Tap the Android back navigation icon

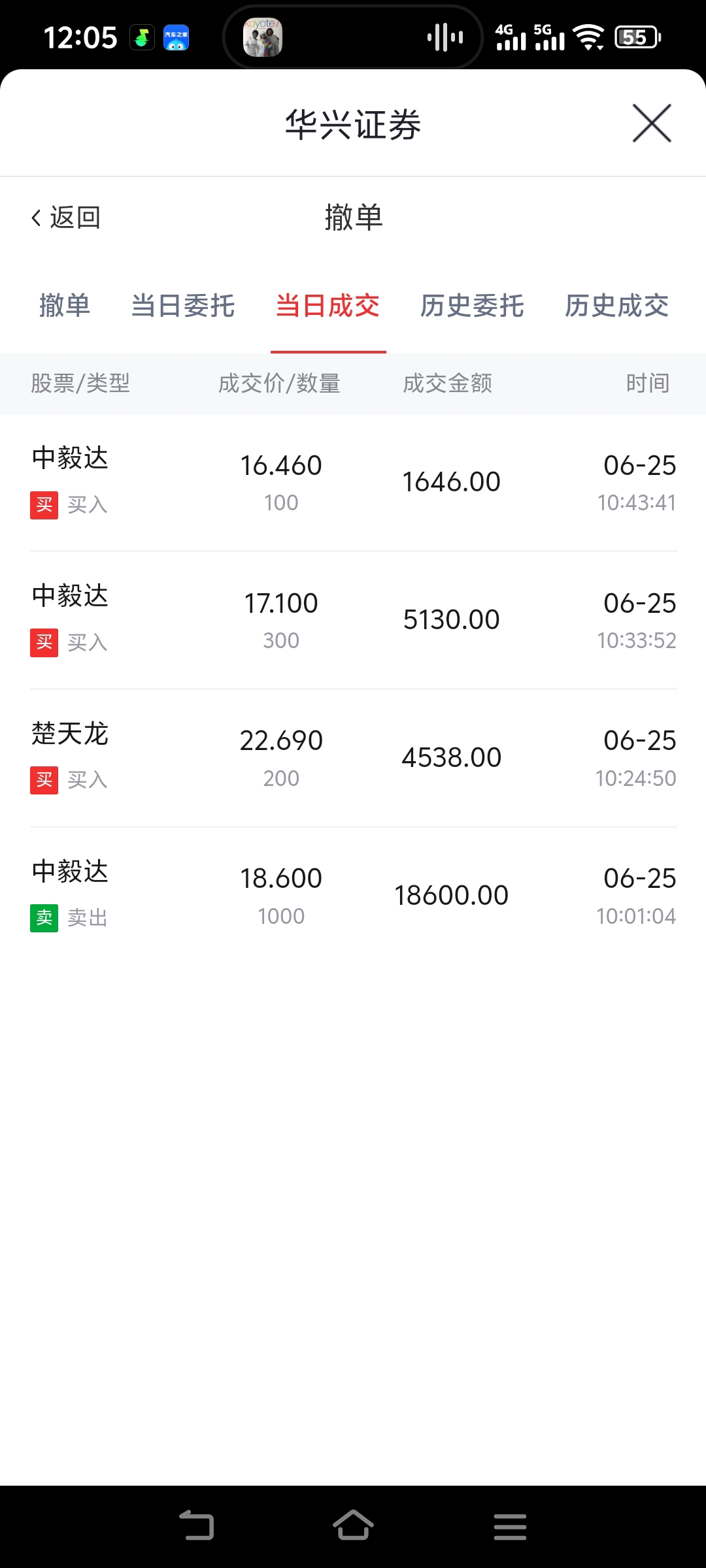(x=197, y=1526)
